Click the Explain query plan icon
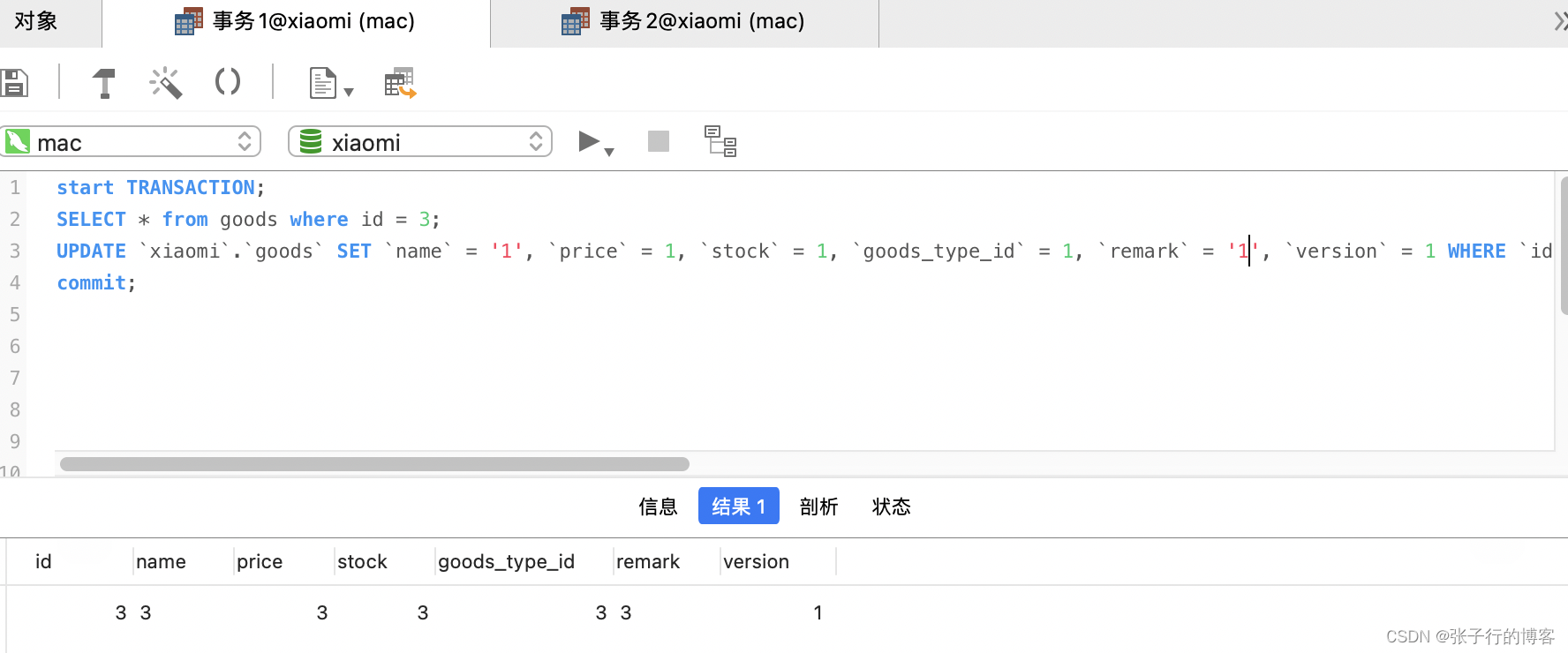The width and height of the screenshot is (1568, 653). click(x=720, y=141)
